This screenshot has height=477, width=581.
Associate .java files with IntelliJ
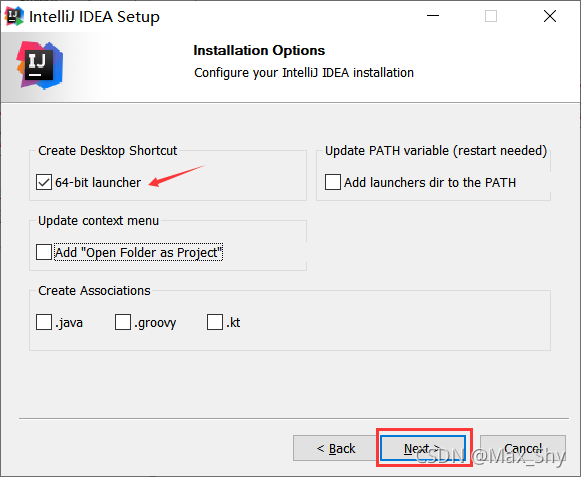click(x=44, y=322)
